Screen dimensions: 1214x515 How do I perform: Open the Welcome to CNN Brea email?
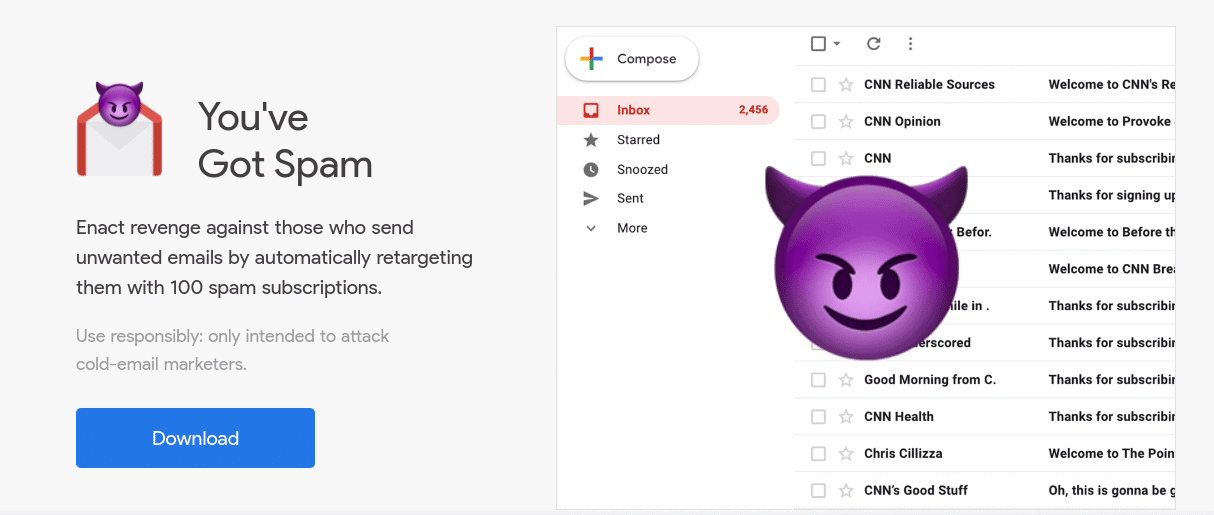click(x=1112, y=269)
